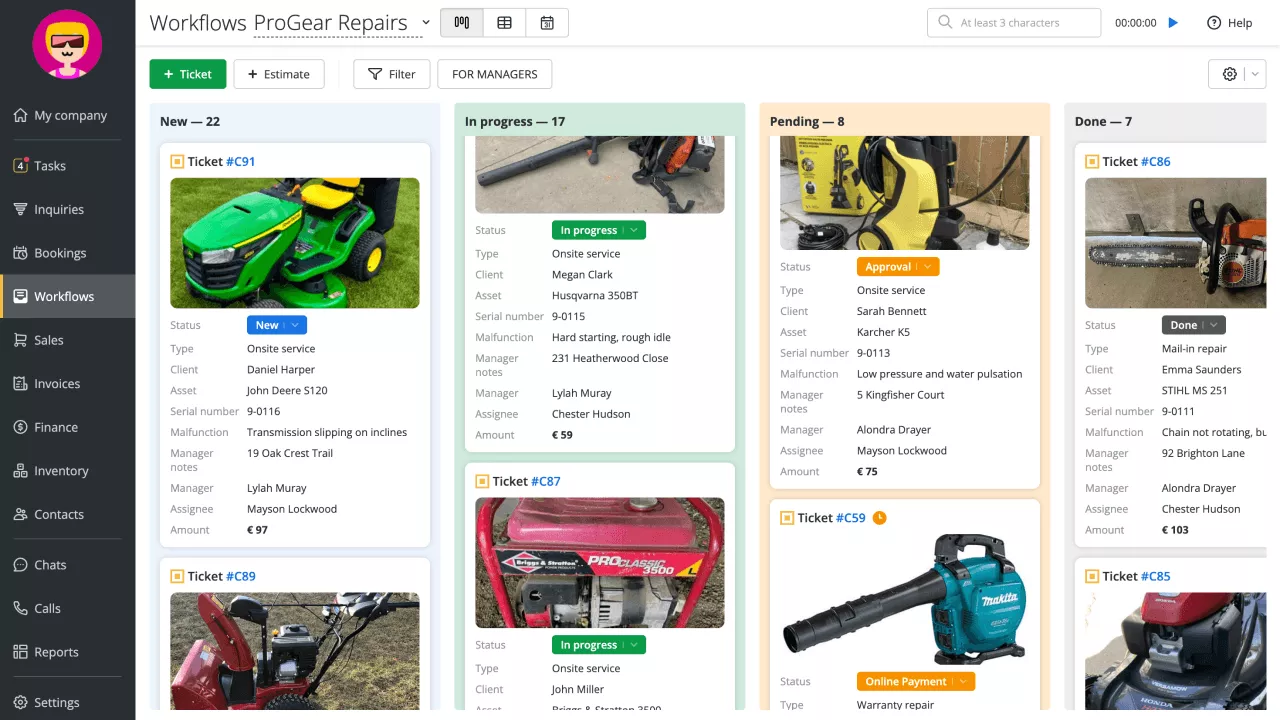This screenshot has height=720, width=1280.
Task: Click asset Husqvarna 350BT
Action: tap(595, 296)
